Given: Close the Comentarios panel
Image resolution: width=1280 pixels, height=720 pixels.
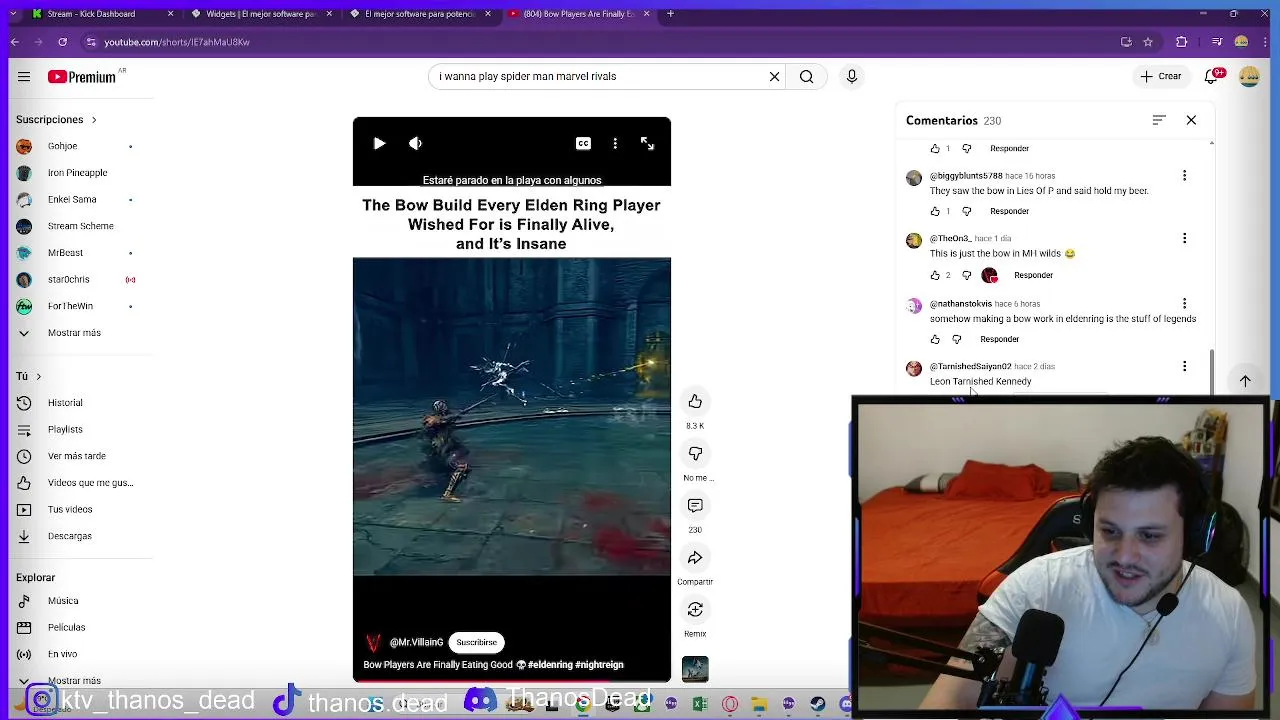Looking at the screenshot, I should coord(1191,120).
